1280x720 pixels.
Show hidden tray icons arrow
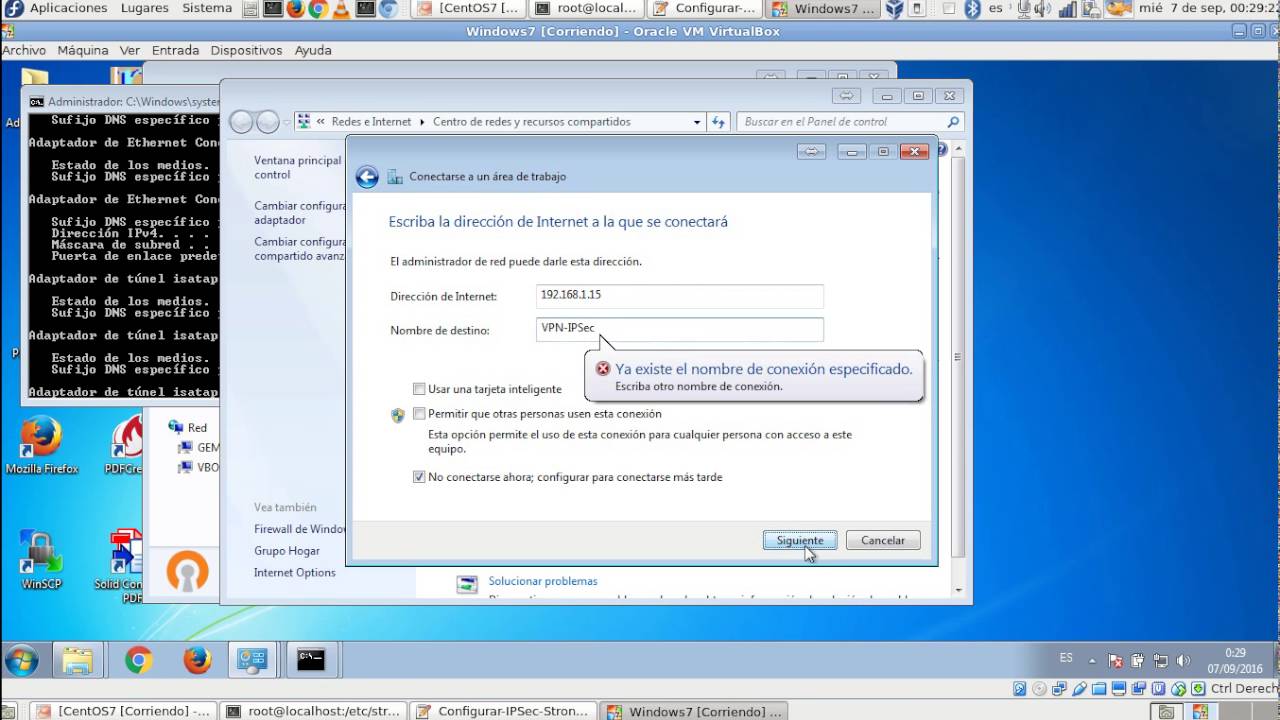[x=1091, y=661]
